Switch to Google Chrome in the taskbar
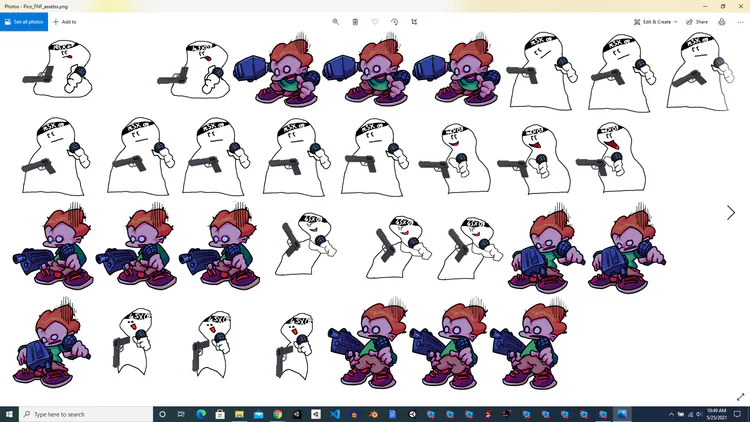Image resolution: width=750 pixels, height=422 pixels. pyautogui.click(x=277, y=414)
